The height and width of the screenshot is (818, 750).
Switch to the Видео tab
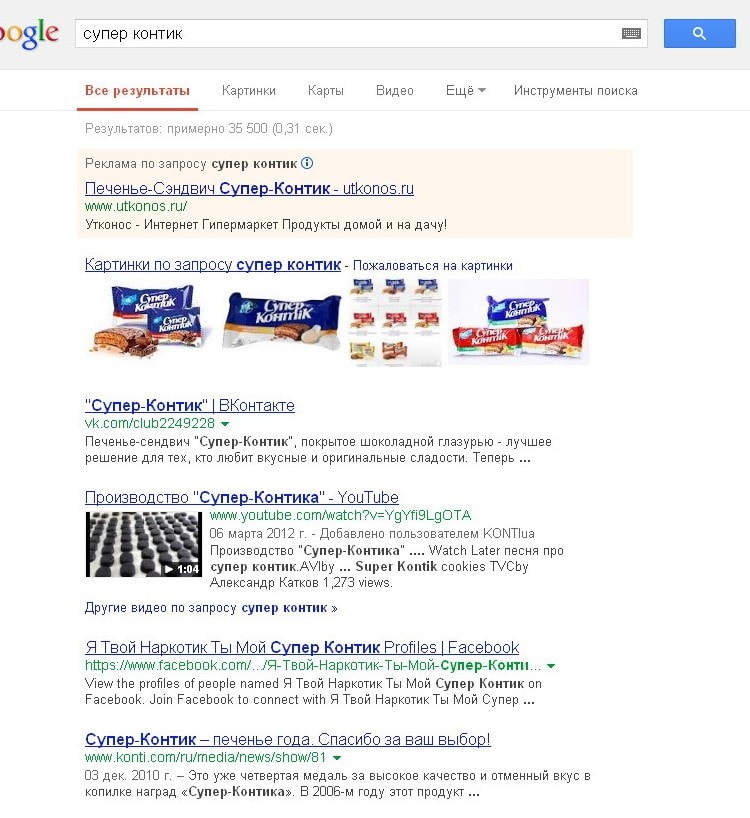[x=395, y=90]
